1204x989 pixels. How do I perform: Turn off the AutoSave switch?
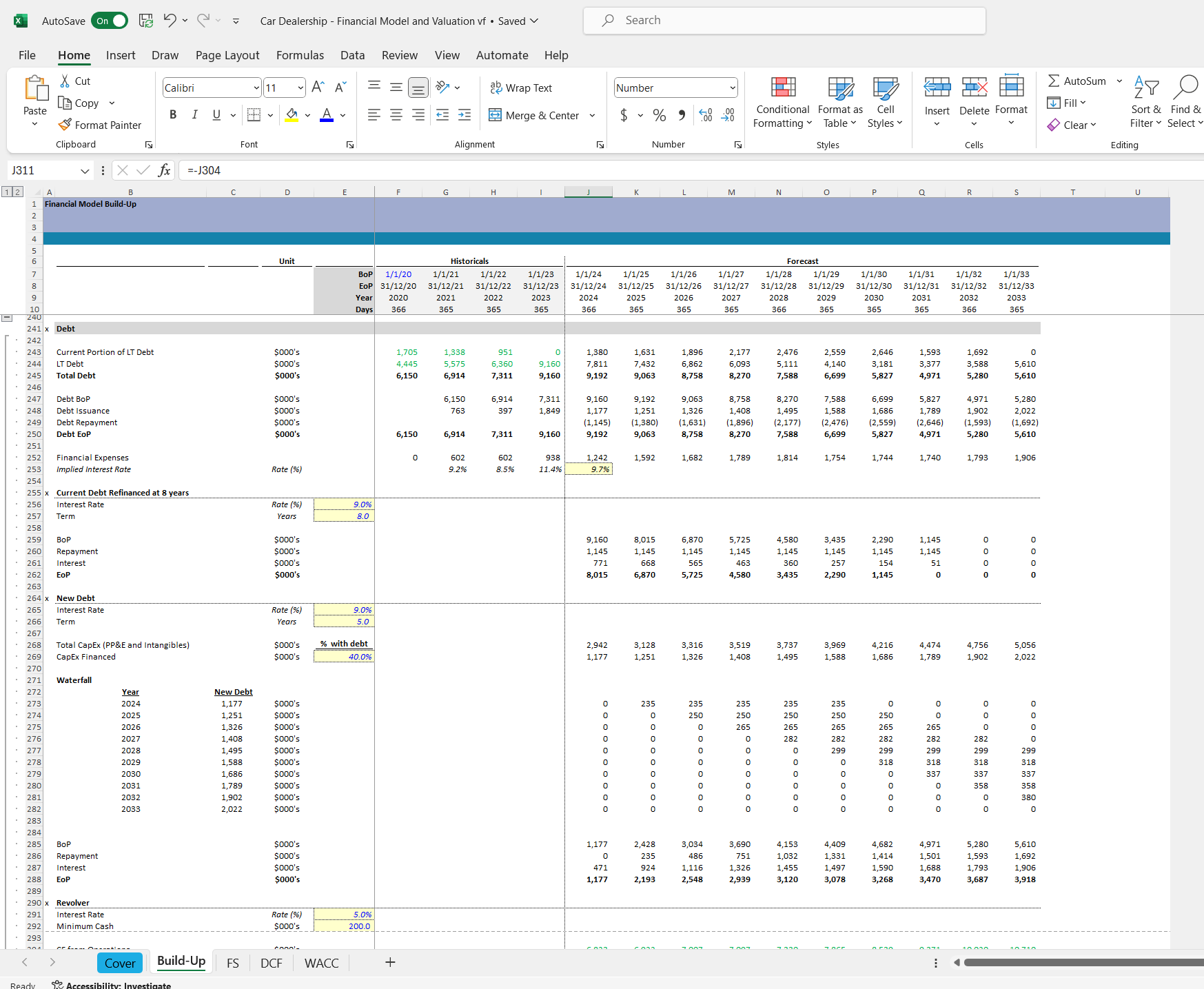(110, 21)
